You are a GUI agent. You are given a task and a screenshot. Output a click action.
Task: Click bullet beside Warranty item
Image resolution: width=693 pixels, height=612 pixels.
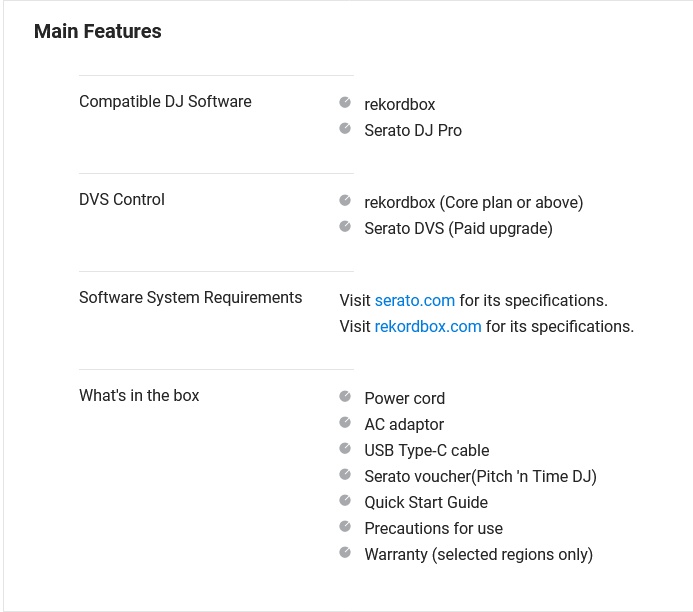345,552
